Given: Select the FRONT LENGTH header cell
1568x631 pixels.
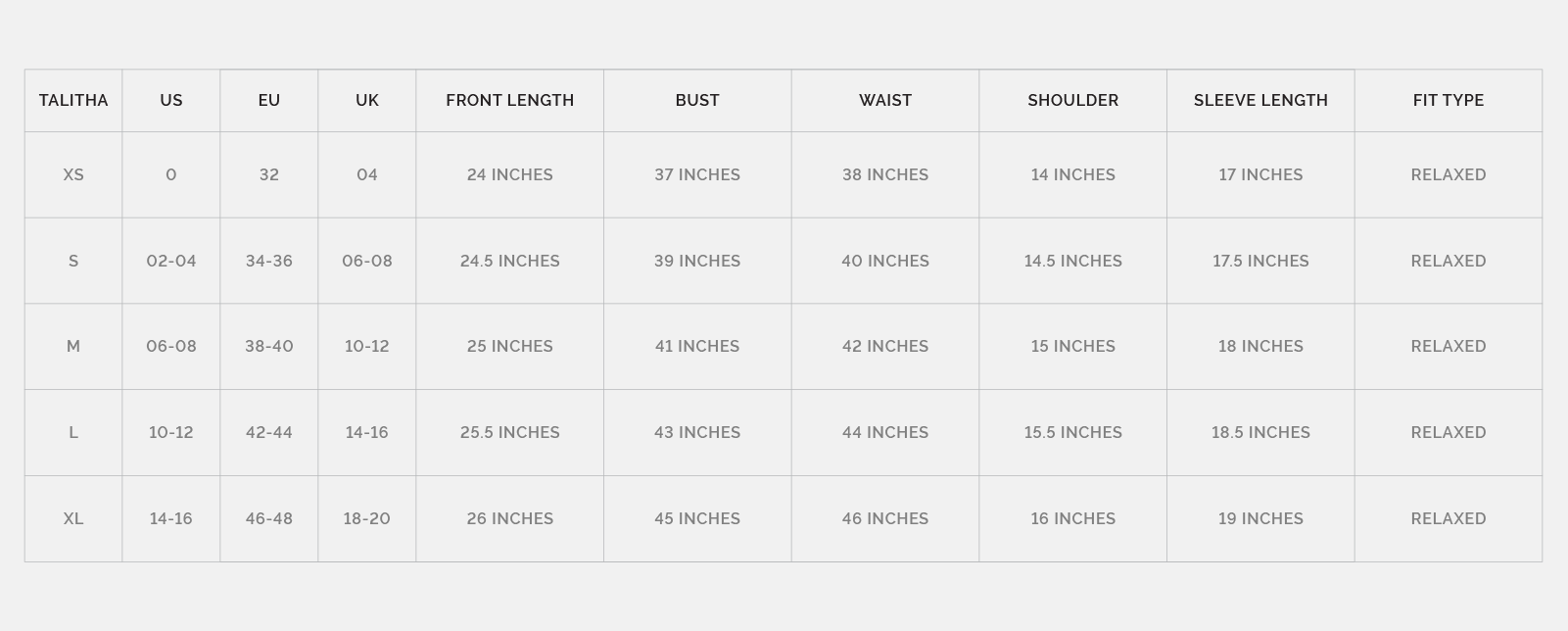Looking at the screenshot, I should pos(509,100).
